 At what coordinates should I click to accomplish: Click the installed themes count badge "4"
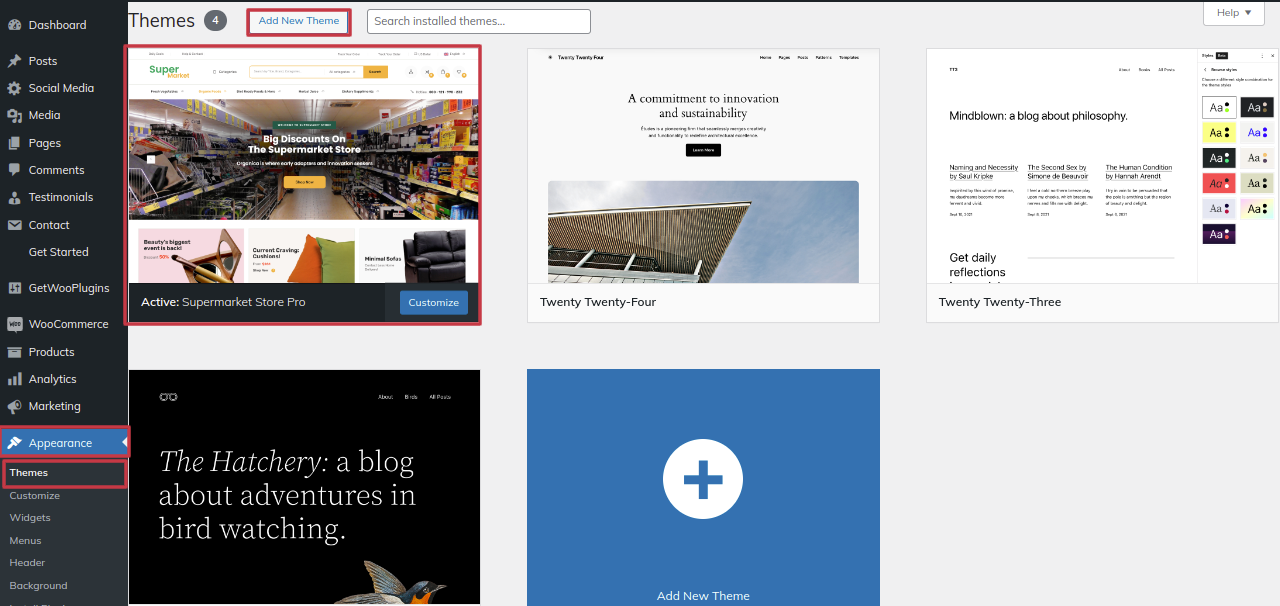215,20
